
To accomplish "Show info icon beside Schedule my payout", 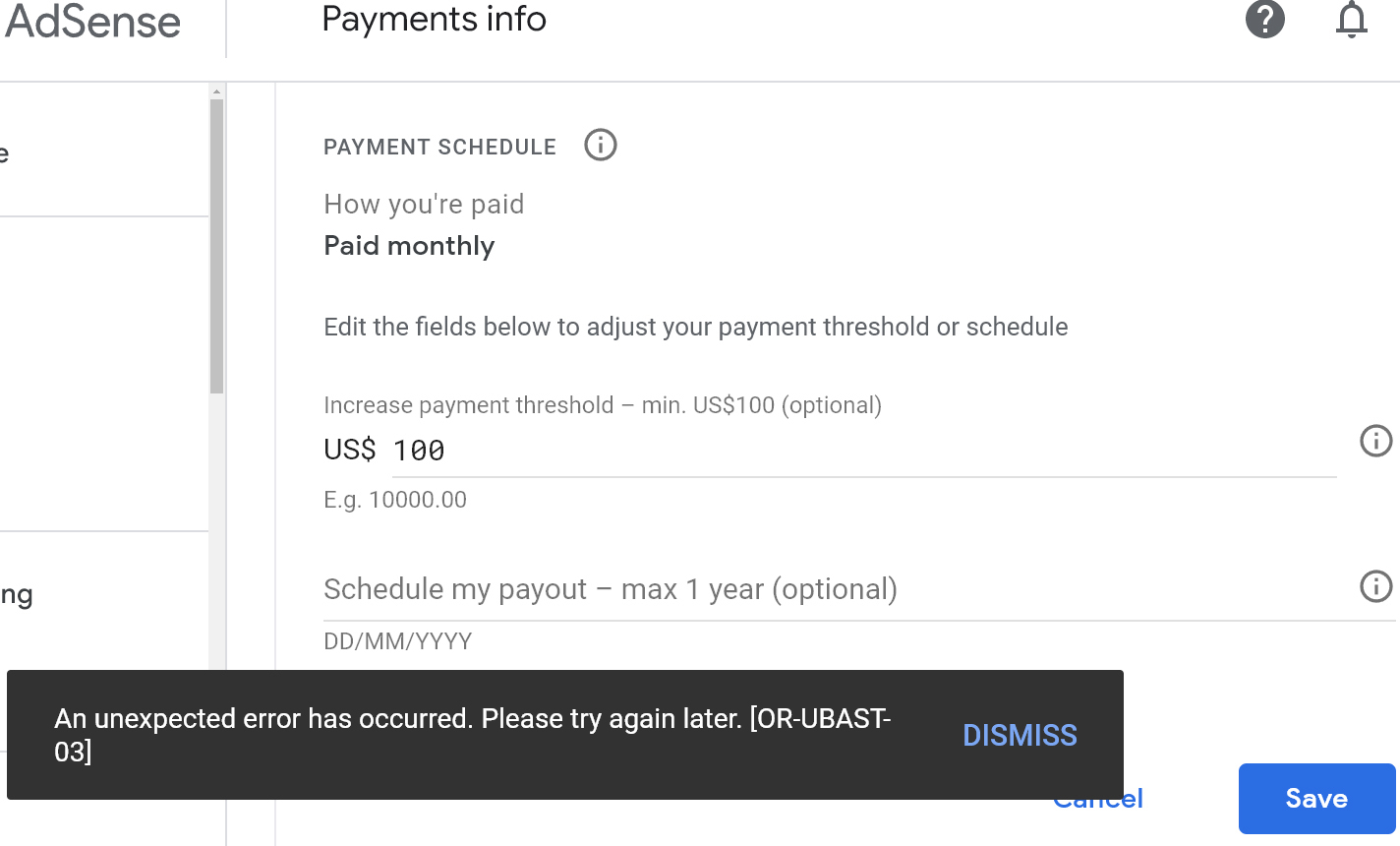I will 1376,586.
